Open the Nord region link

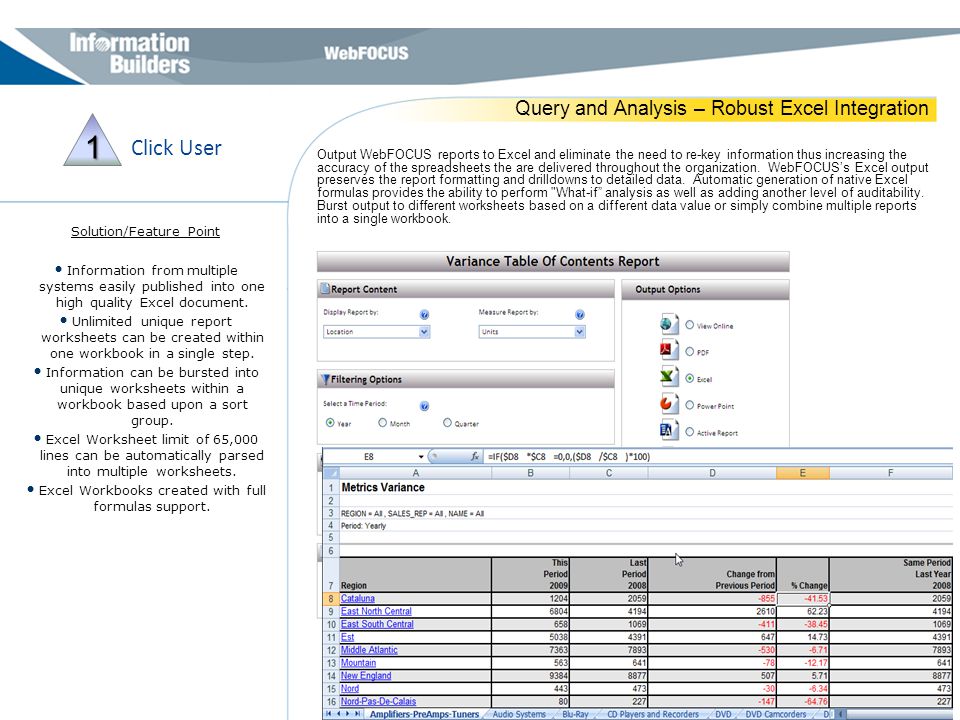click(x=350, y=688)
